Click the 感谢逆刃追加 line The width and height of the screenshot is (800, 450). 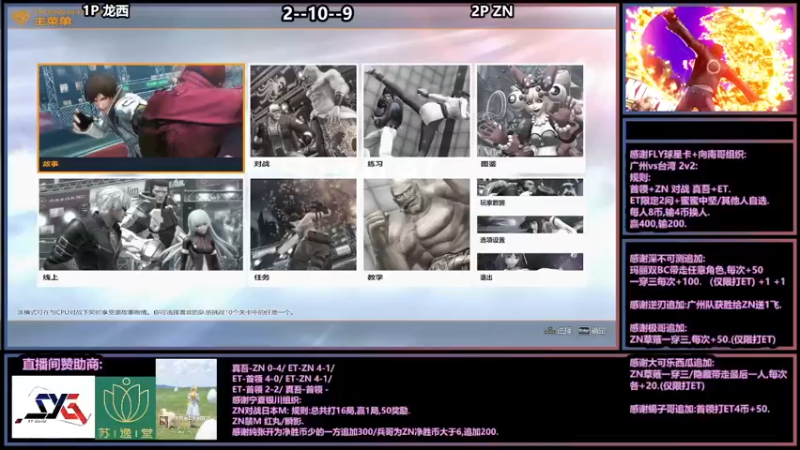coord(706,305)
